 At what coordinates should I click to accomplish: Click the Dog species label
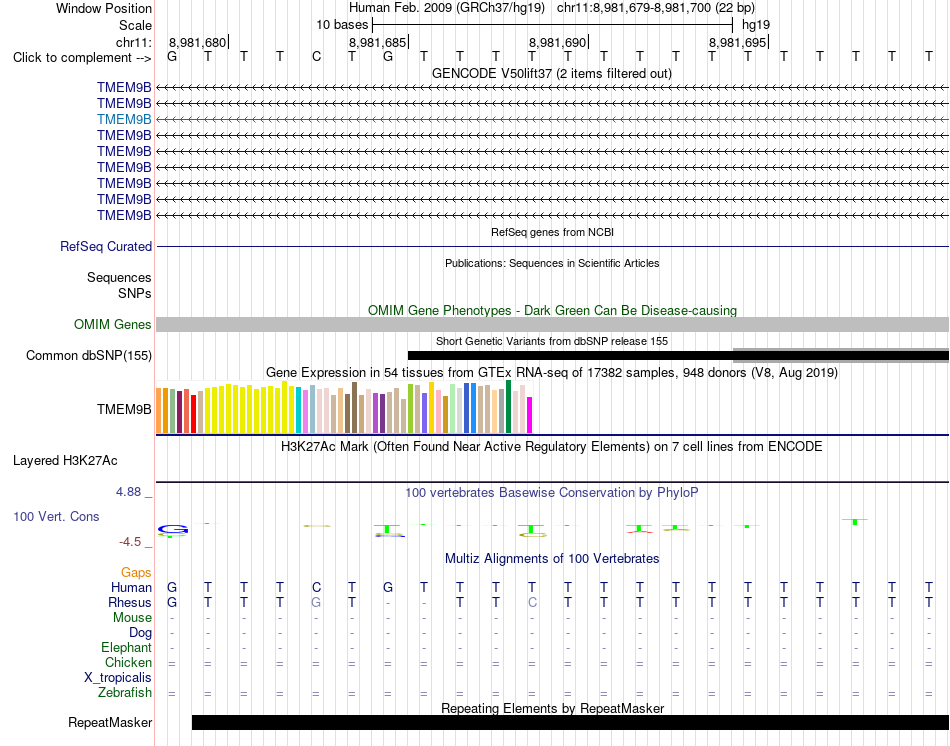140,633
